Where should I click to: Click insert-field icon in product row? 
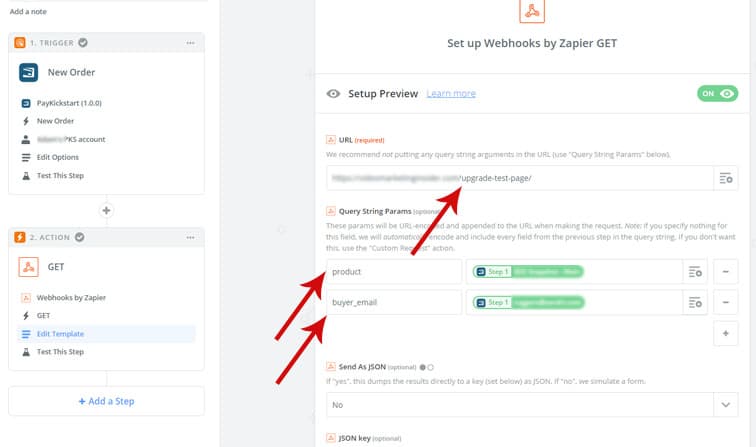pos(696,272)
